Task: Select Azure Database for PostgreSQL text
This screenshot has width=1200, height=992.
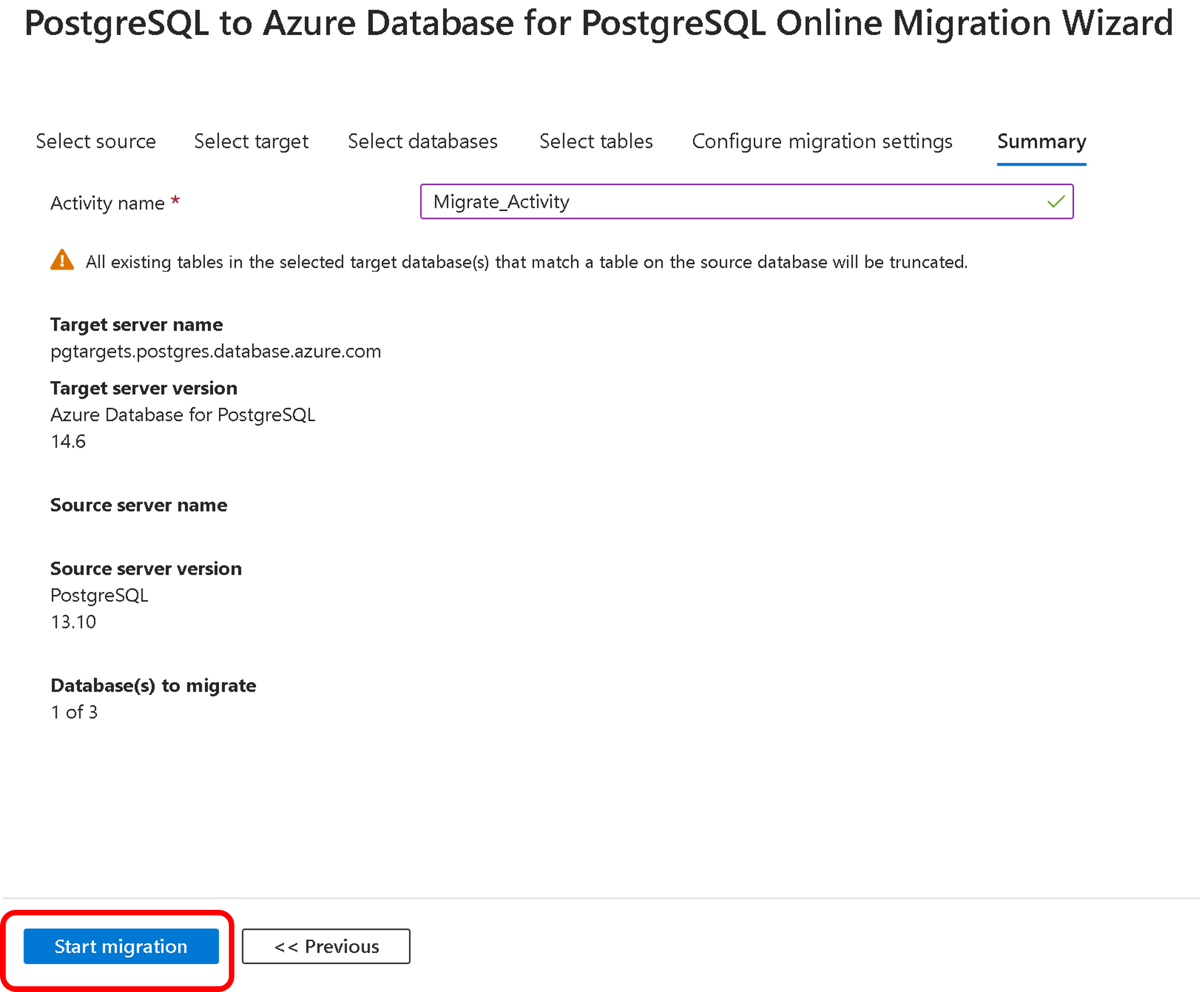Action: click(x=183, y=414)
